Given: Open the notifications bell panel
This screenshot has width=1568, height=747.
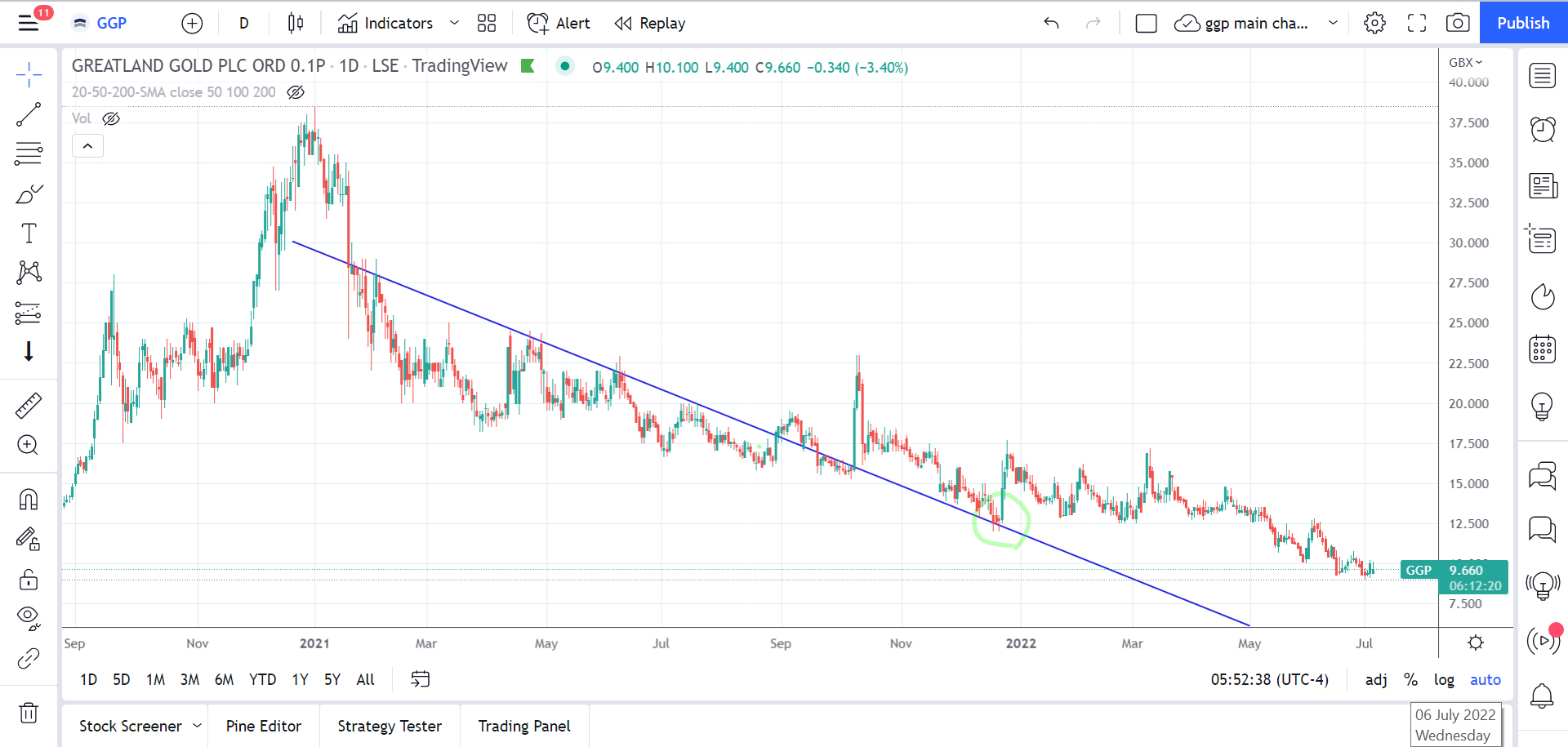Looking at the screenshot, I should 1543,696.
